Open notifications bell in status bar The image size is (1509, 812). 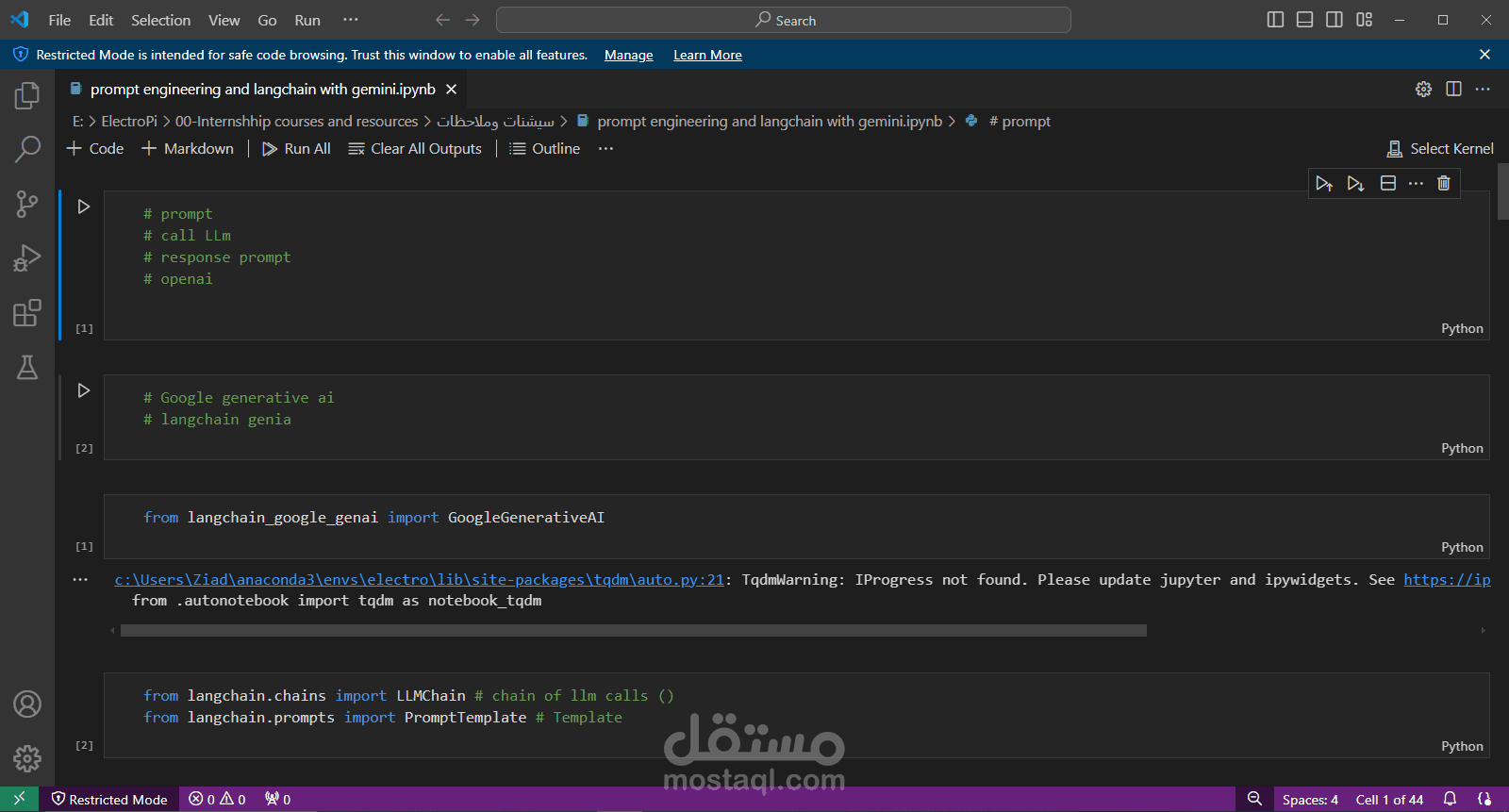click(x=1451, y=799)
